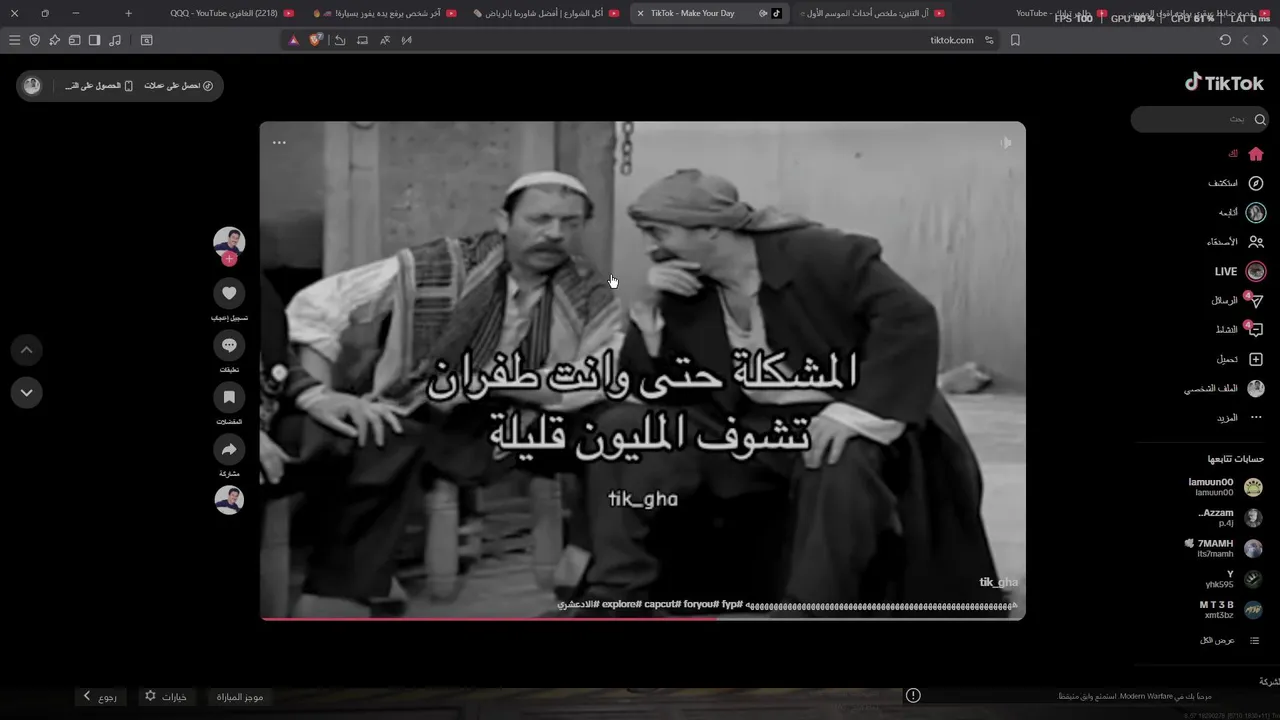Open the 'خيارات' options gear at bottom

click(x=166, y=696)
